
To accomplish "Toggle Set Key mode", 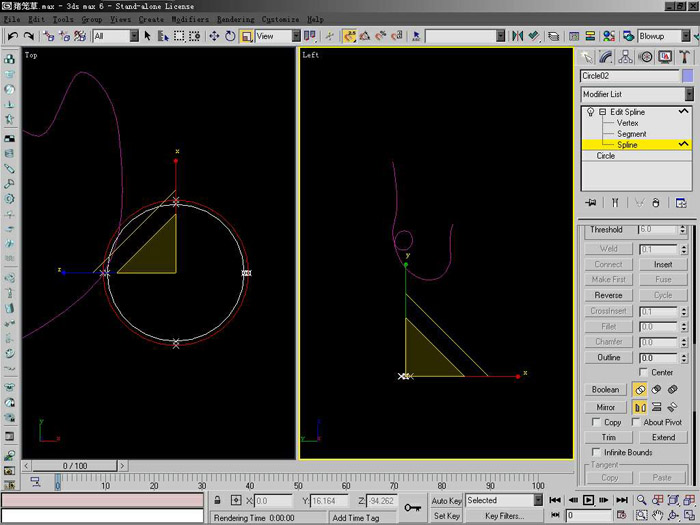I will [446, 516].
